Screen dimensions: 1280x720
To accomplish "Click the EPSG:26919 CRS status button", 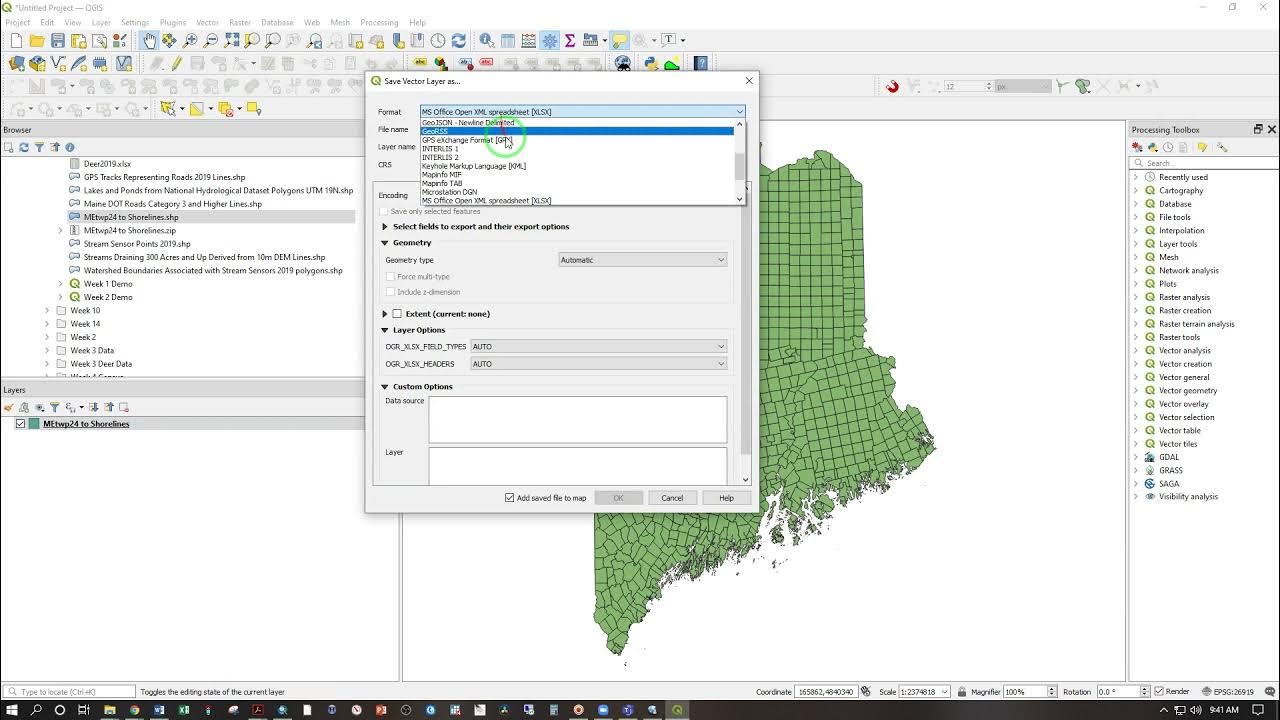I will coord(1227,692).
